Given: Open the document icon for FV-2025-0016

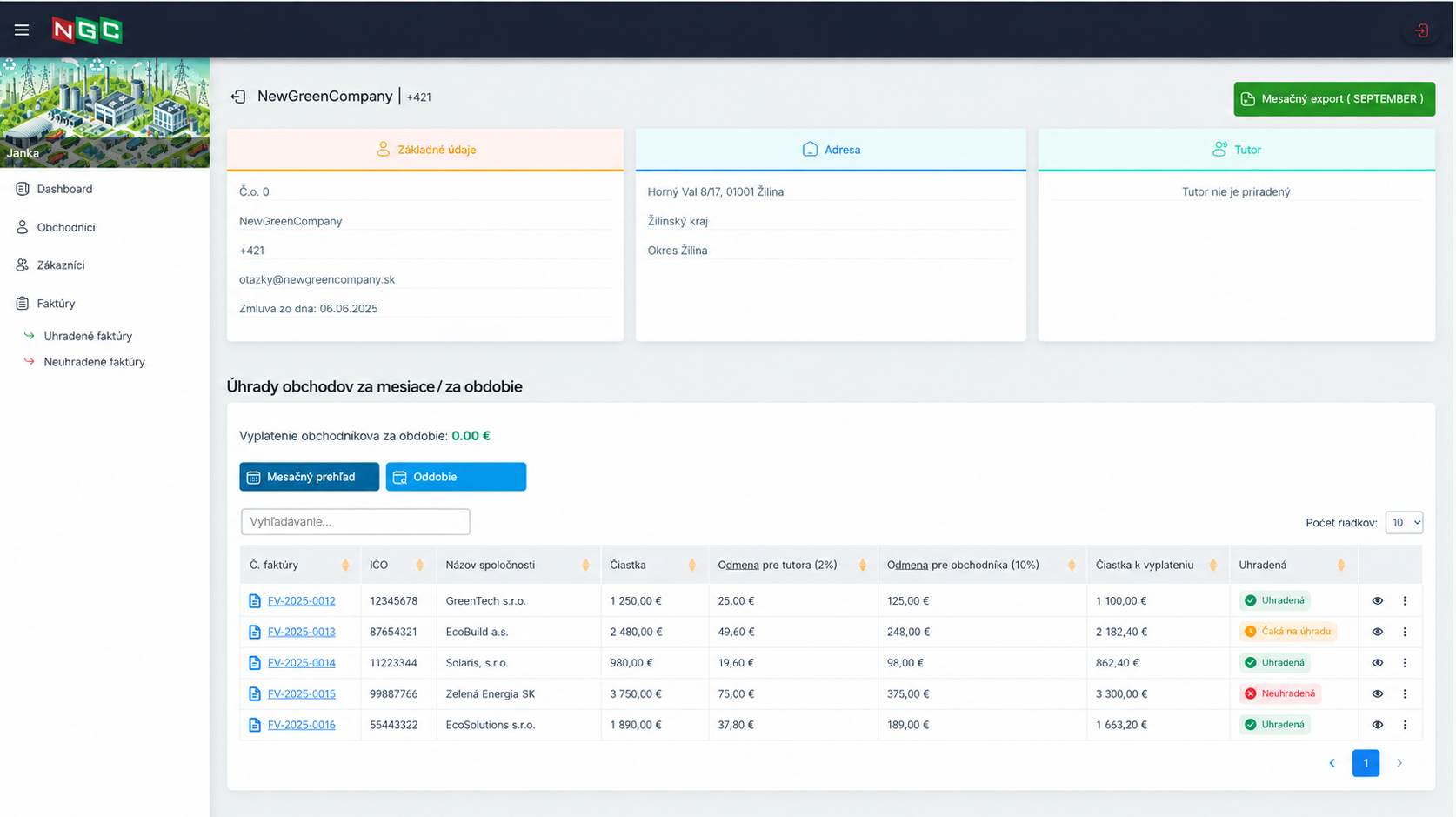Looking at the screenshot, I should [255, 725].
